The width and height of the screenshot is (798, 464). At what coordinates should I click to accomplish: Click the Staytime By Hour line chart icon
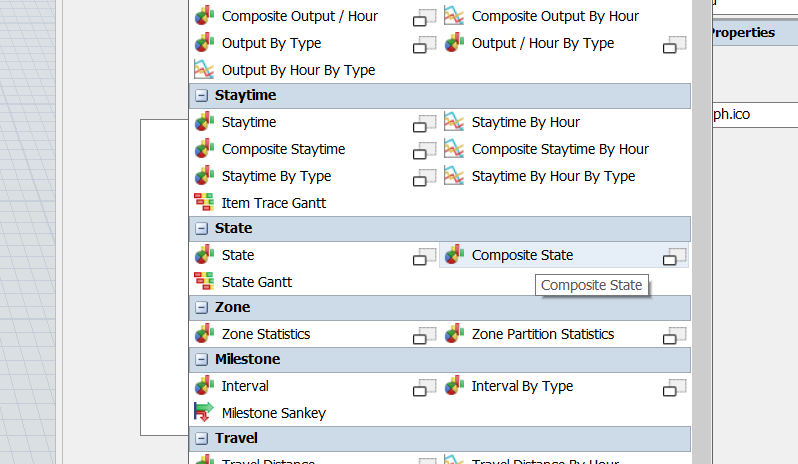click(x=454, y=122)
